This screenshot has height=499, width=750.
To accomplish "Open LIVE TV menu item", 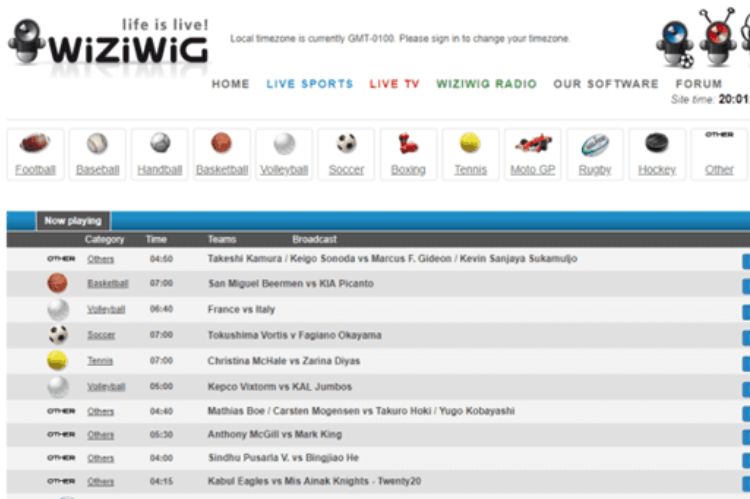I will pos(395,84).
